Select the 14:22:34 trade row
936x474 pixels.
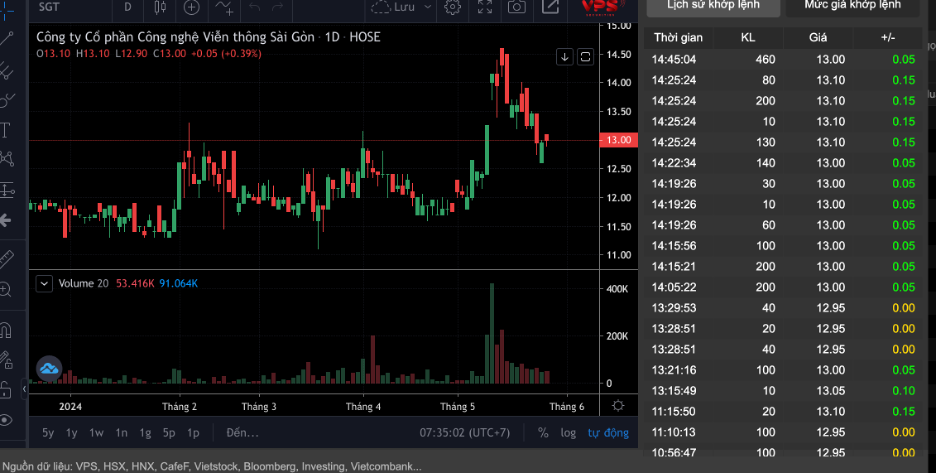[x=783, y=163]
